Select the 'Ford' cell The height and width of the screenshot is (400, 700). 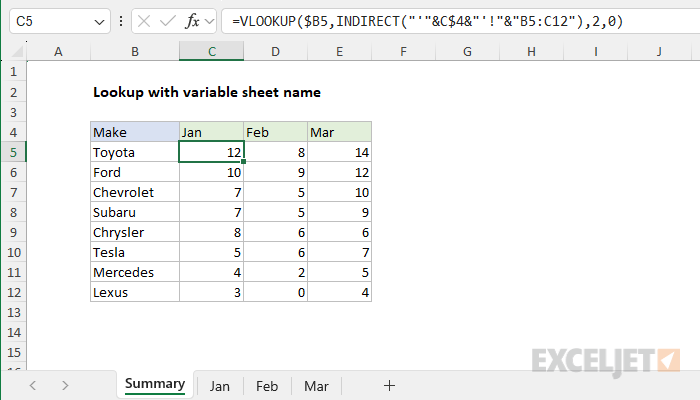(x=135, y=172)
